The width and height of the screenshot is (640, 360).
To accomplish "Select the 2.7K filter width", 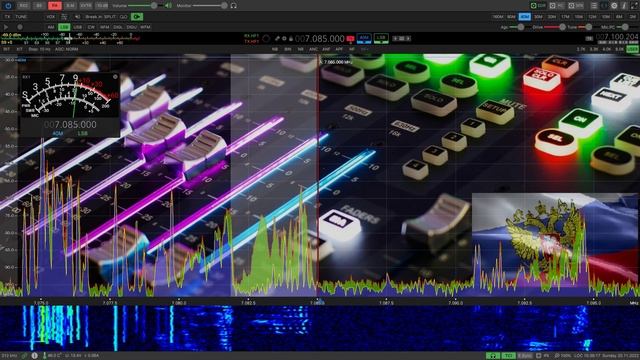I will [581, 49].
